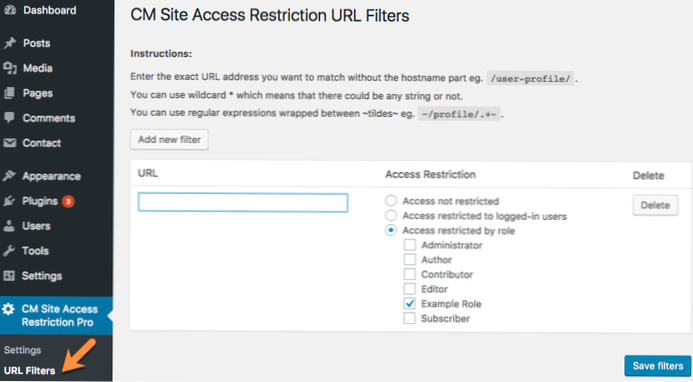This screenshot has height=382, width=693.
Task: Click the ~/profile/.+~ regex example
Action: (x=459, y=114)
